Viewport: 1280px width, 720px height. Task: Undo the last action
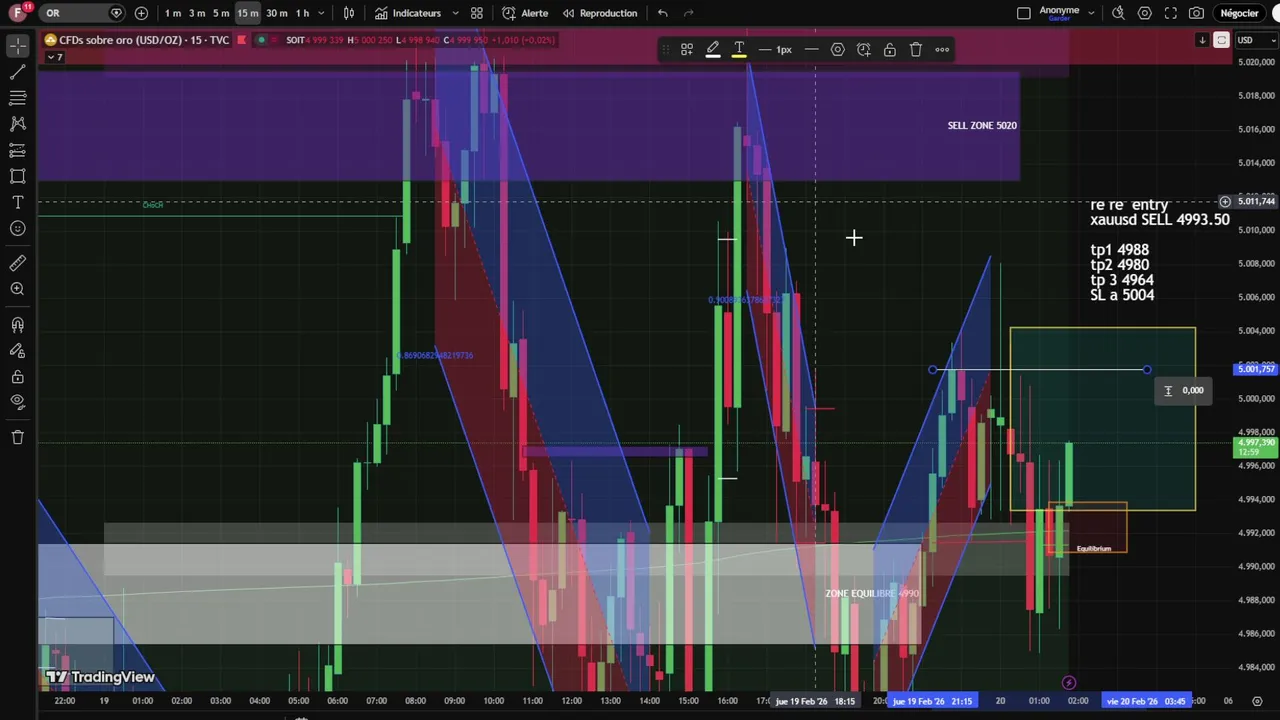(x=663, y=13)
